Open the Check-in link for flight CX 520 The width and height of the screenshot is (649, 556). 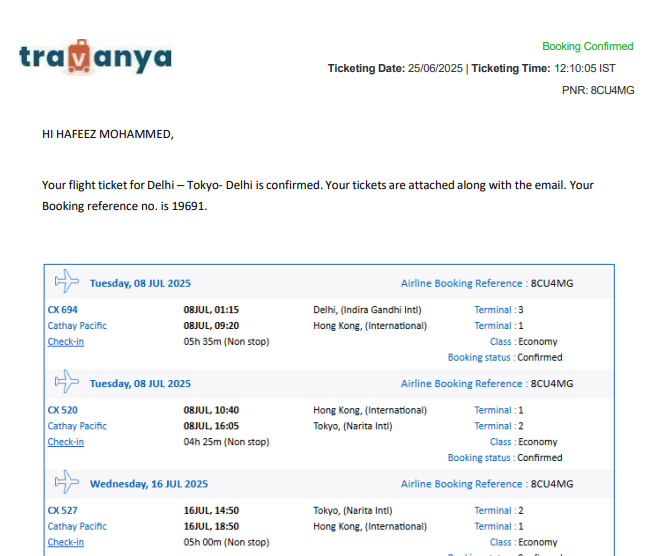click(65, 442)
